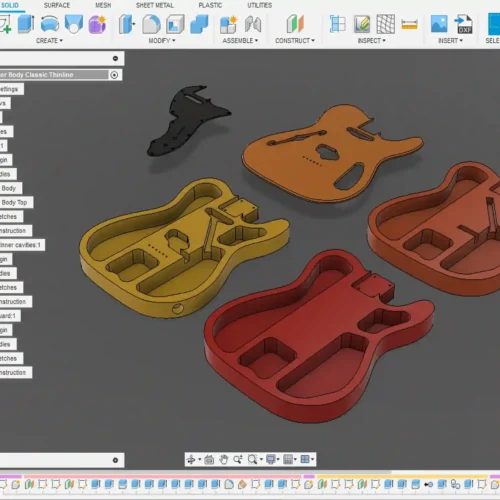Viewport: 500px width, 500px height.
Task: Select the pickguard ':1' component in browser
Action: pos(10,316)
